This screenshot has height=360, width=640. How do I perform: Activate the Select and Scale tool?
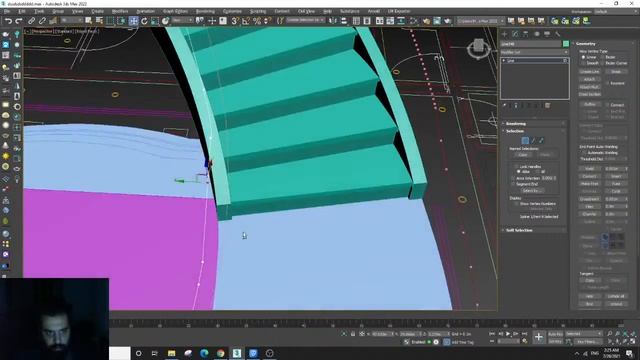[155, 20]
